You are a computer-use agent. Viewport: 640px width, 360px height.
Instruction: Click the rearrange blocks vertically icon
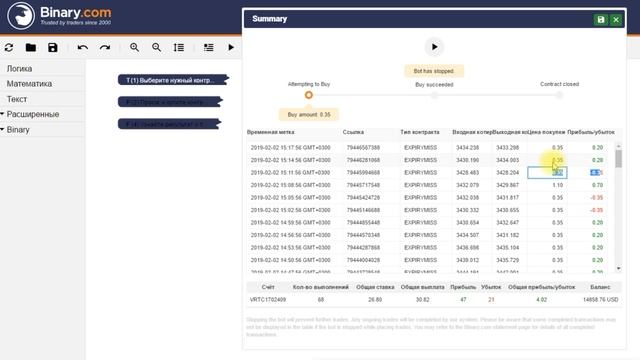178,47
